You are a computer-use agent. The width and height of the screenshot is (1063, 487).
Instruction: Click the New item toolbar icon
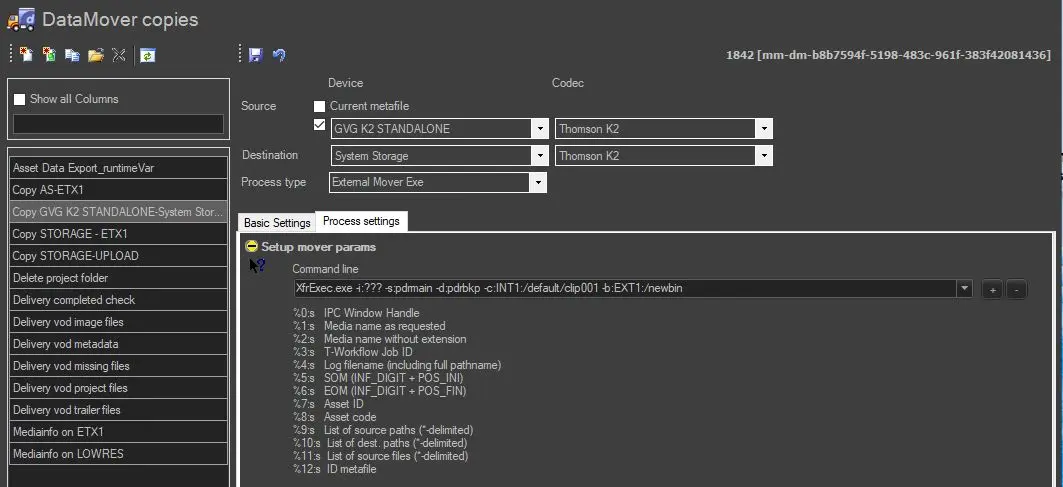pyautogui.click(x=26, y=55)
